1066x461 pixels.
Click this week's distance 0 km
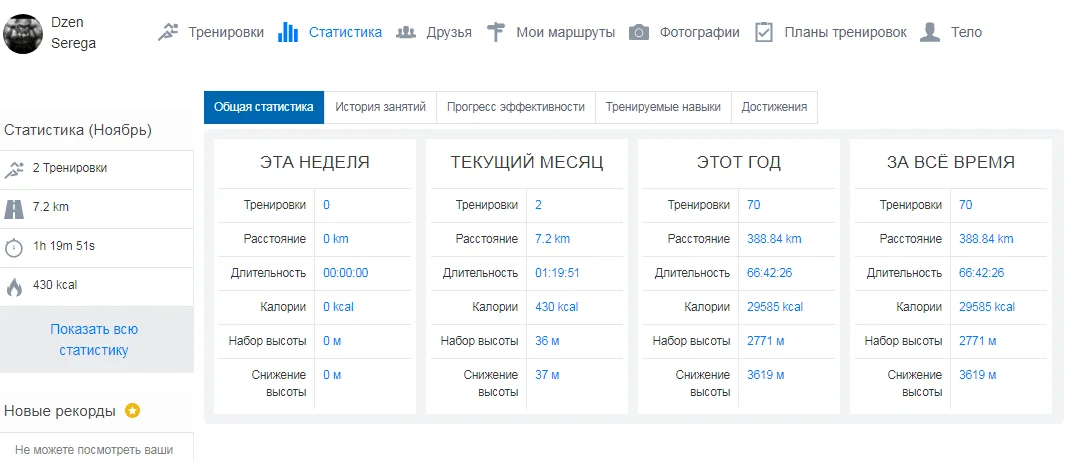336,239
